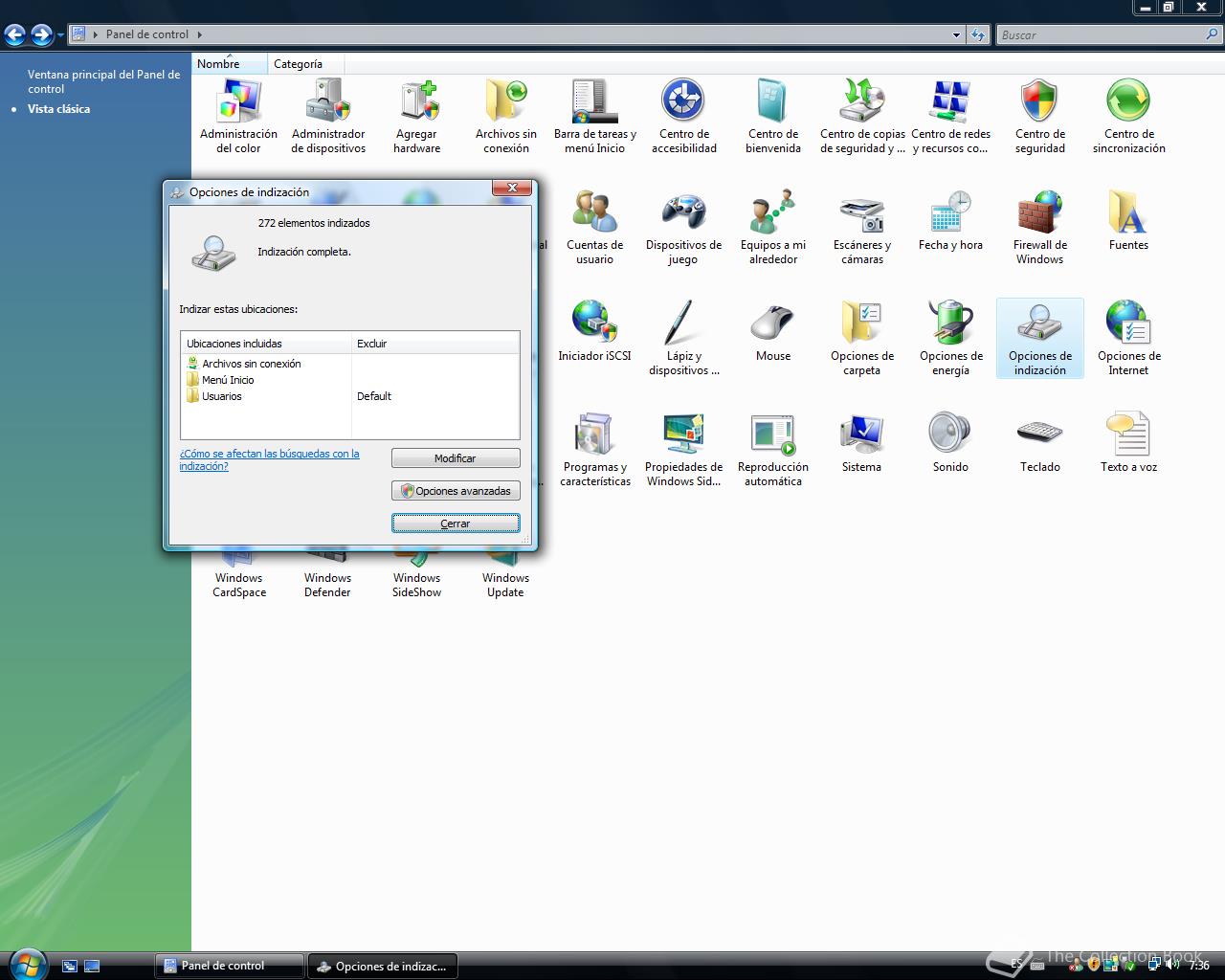The width and height of the screenshot is (1225, 980).
Task: Open Sistema icon
Action: (x=862, y=443)
